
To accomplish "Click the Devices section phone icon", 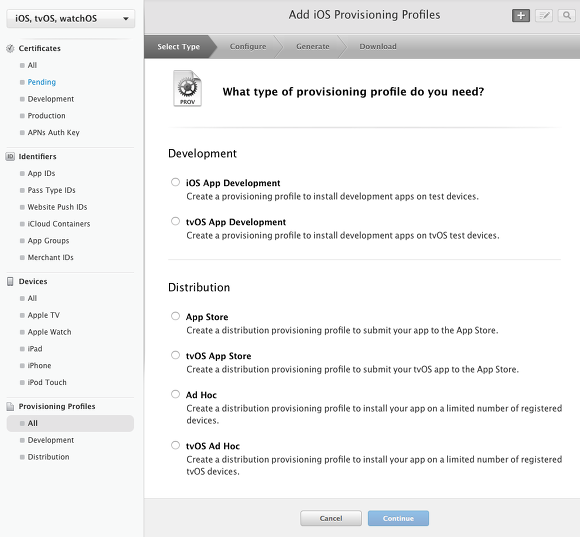I will click(10, 281).
